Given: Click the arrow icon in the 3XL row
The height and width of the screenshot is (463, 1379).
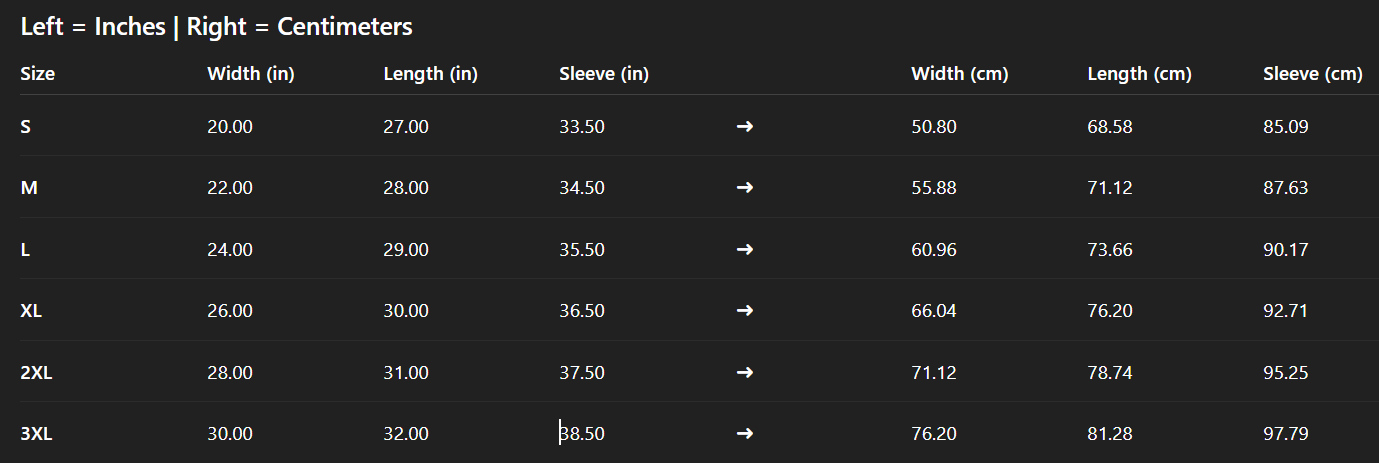Looking at the screenshot, I should pyautogui.click(x=744, y=434).
